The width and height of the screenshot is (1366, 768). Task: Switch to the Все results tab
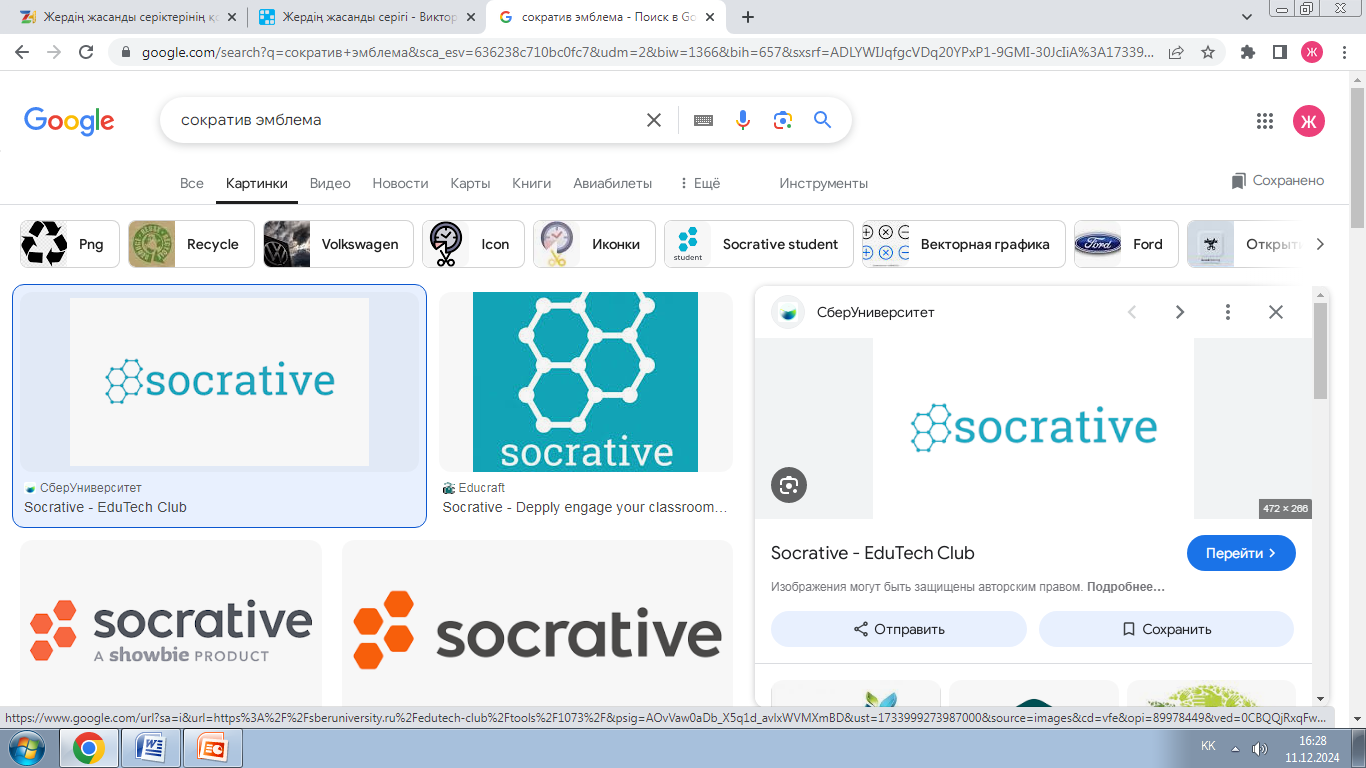(x=192, y=183)
